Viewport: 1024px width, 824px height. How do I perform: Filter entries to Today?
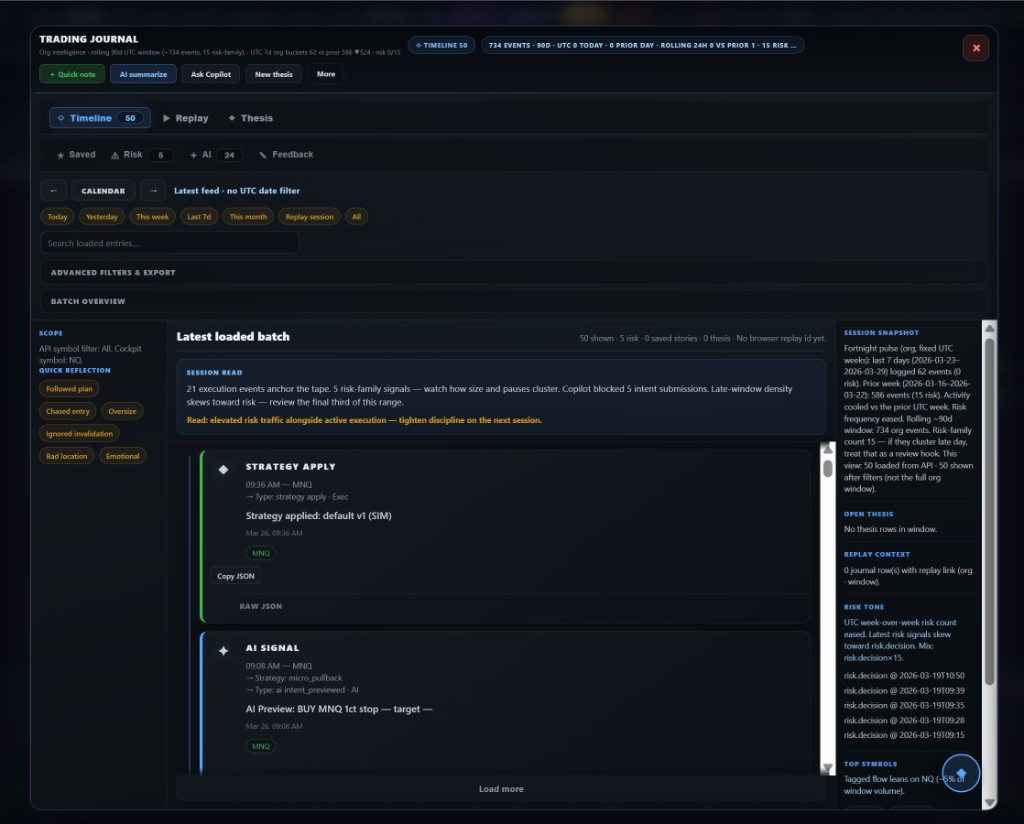[57, 217]
